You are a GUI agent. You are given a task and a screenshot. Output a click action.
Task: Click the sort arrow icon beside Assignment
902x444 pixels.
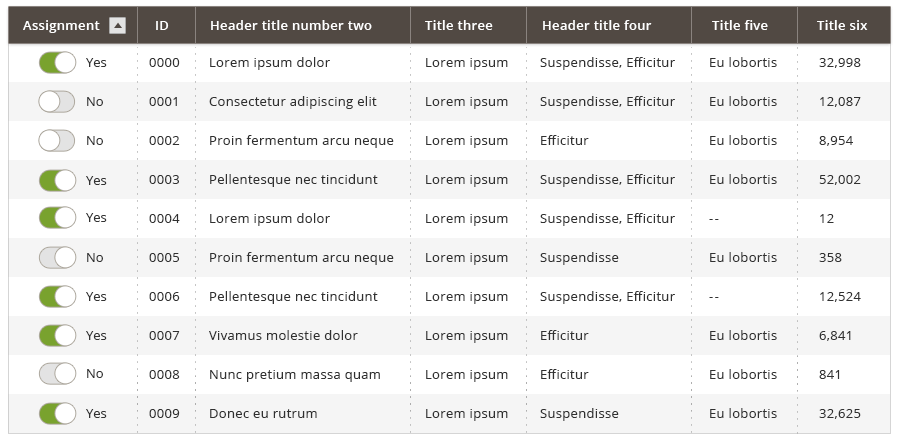(x=117, y=25)
